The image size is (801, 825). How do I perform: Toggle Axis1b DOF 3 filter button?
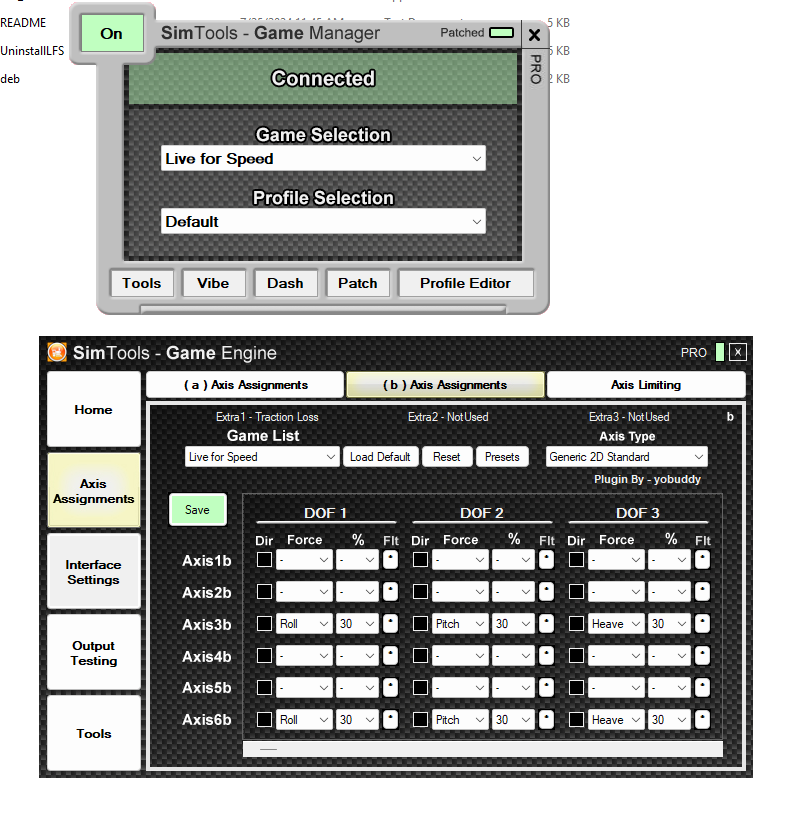click(x=702, y=560)
